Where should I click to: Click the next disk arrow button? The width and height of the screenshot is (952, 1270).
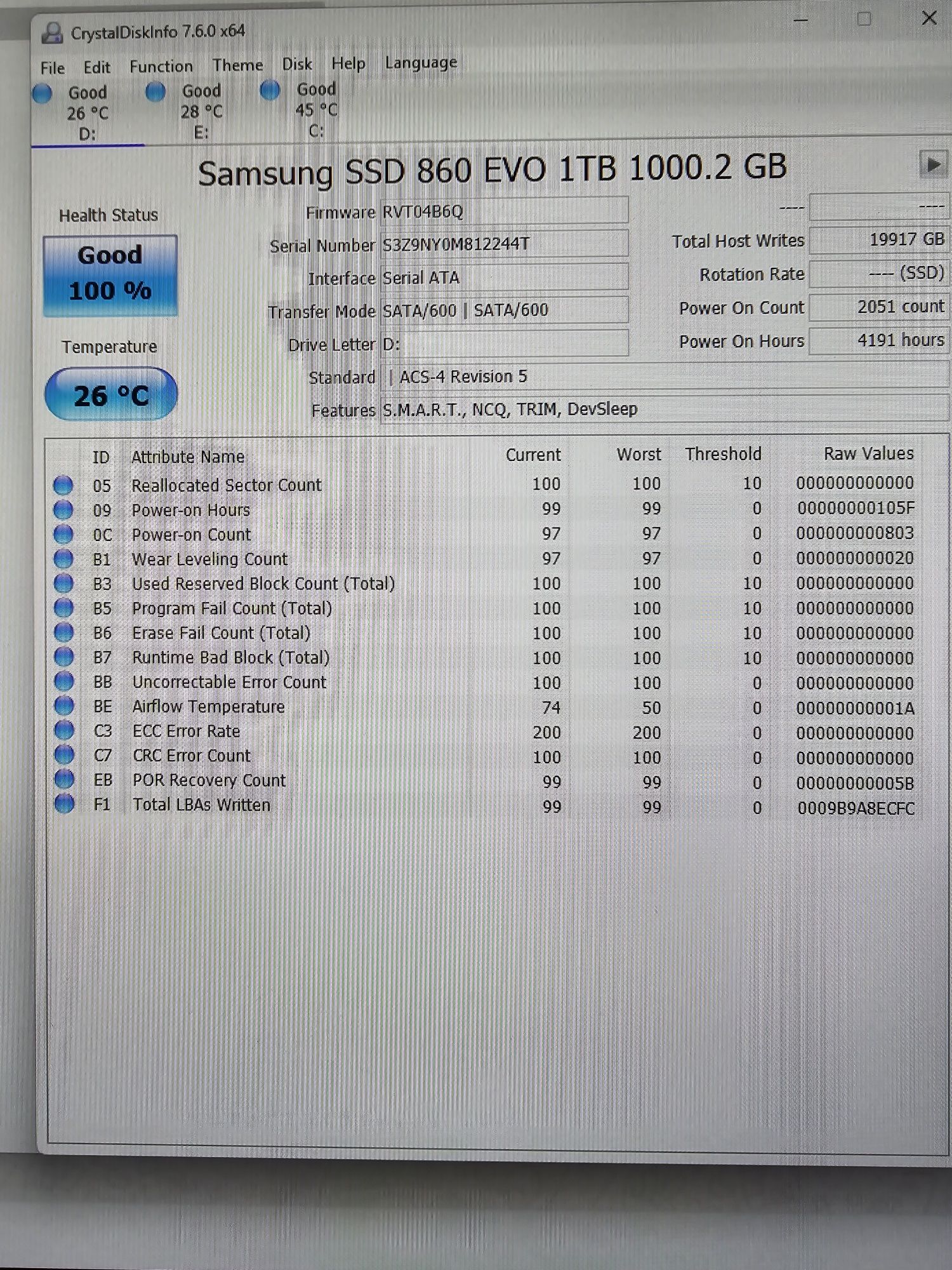[x=932, y=165]
